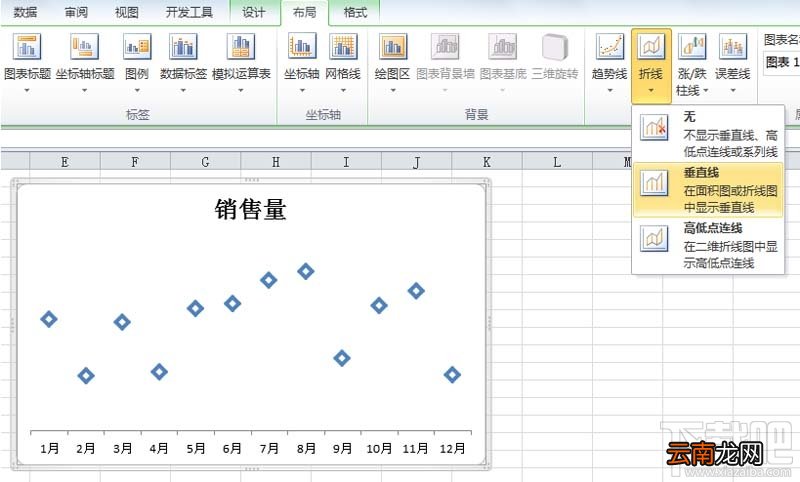Expand the 坐标轴 dropdown arrow

pos(302,90)
